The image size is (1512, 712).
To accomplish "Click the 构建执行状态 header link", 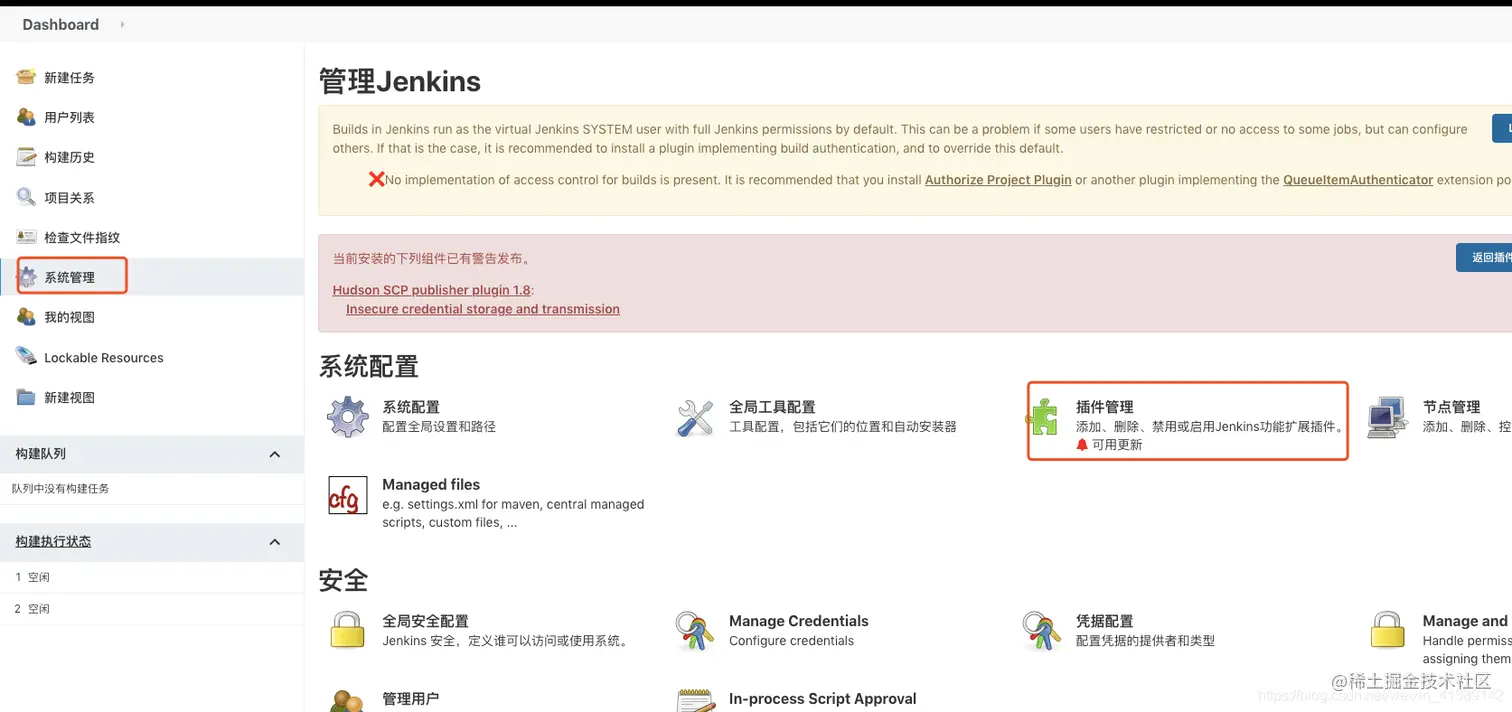I will click(x=53, y=541).
